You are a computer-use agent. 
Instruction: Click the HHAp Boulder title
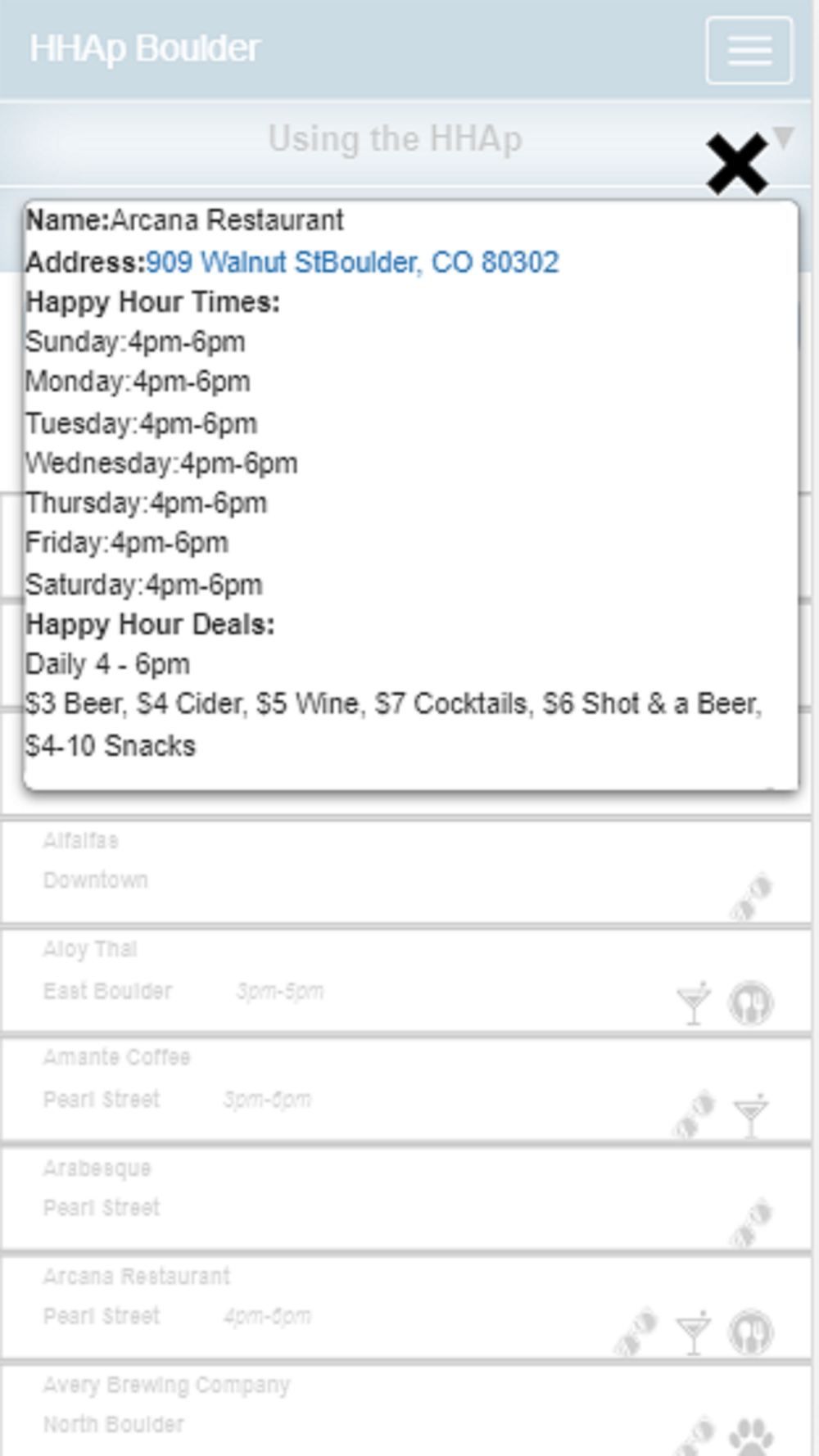coord(145,49)
